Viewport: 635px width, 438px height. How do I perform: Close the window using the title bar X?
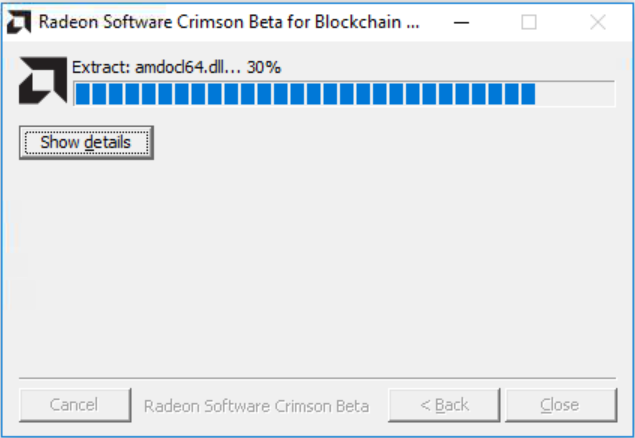click(x=598, y=22)
